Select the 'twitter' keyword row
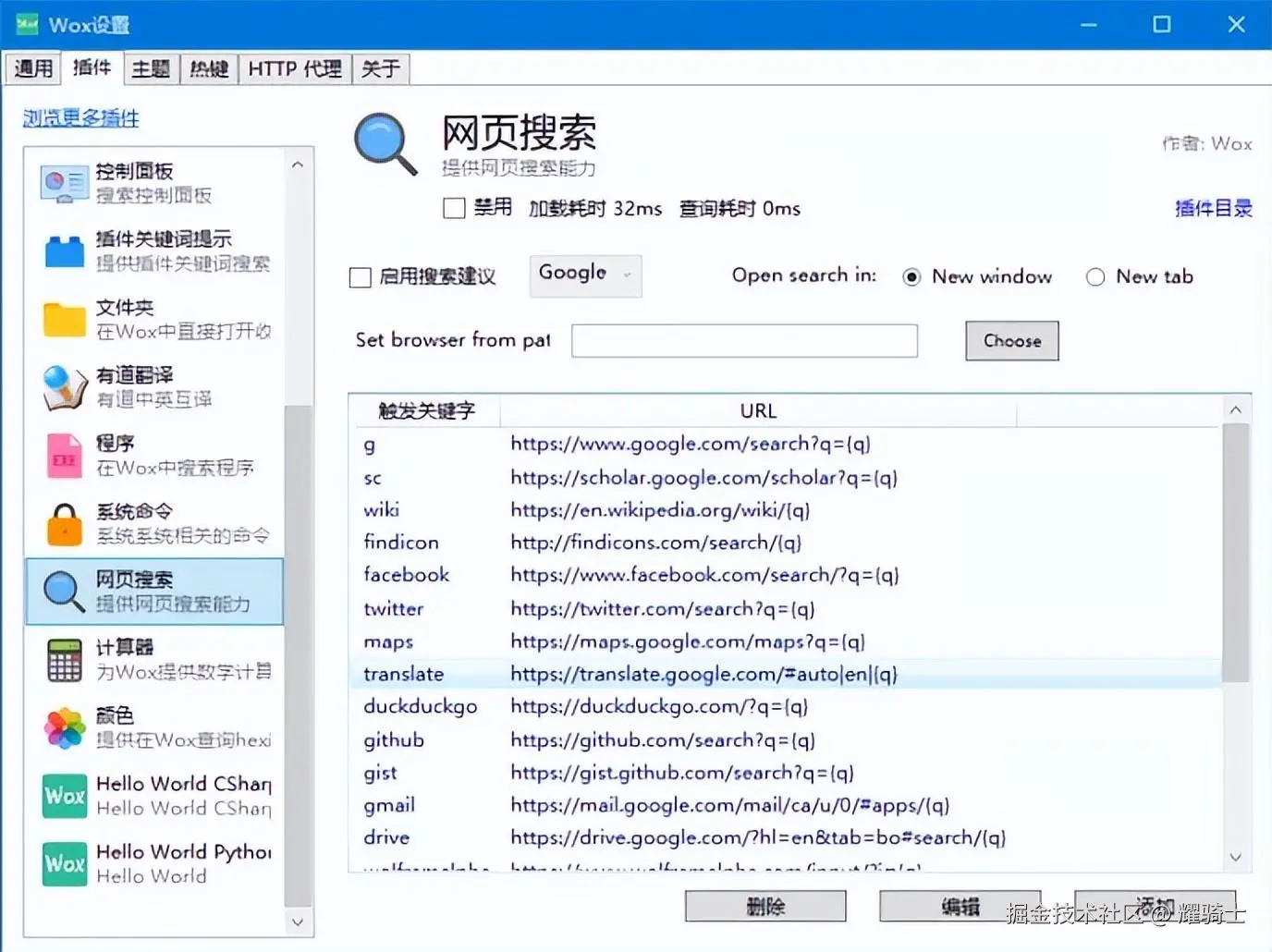 [786, 609]
